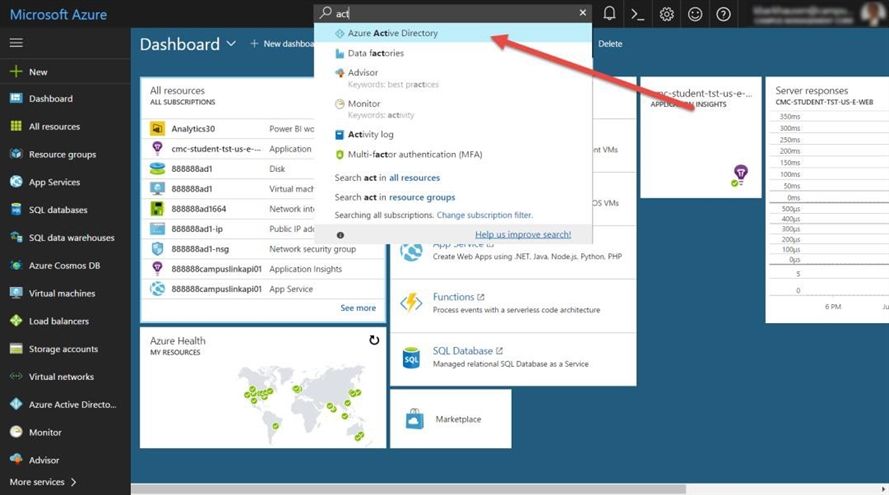Refresh the Azure Health tile
Image resolution: width=889 pixels, height=495 pixels.
click(x=374, y=340)
